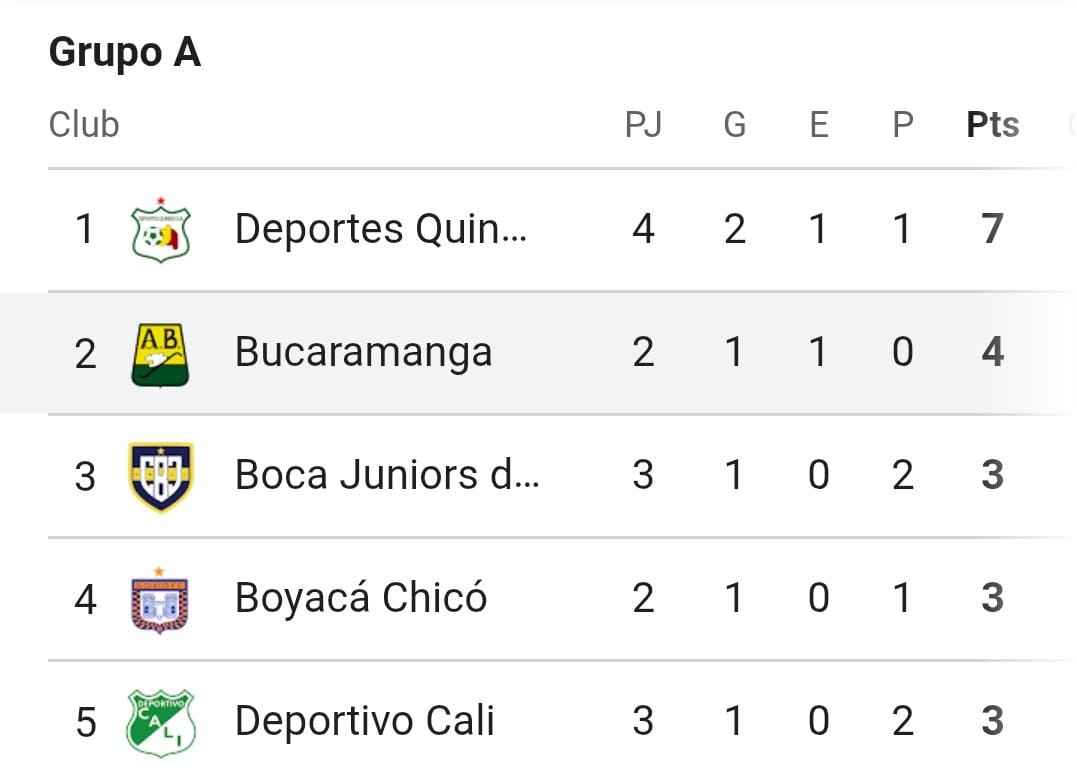Click the Boca Juniors de Cali crest

click(161, 477)
